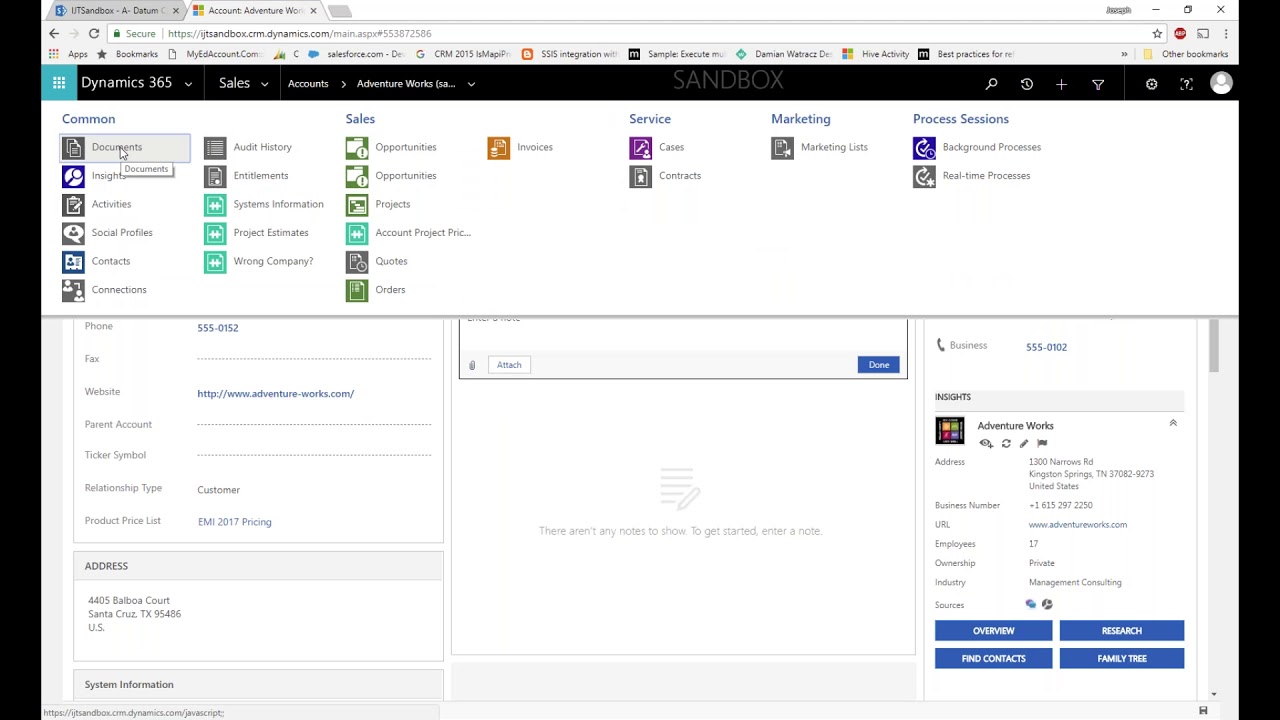
Task: Click the user profile avatar
Action: pos(1221,84)
